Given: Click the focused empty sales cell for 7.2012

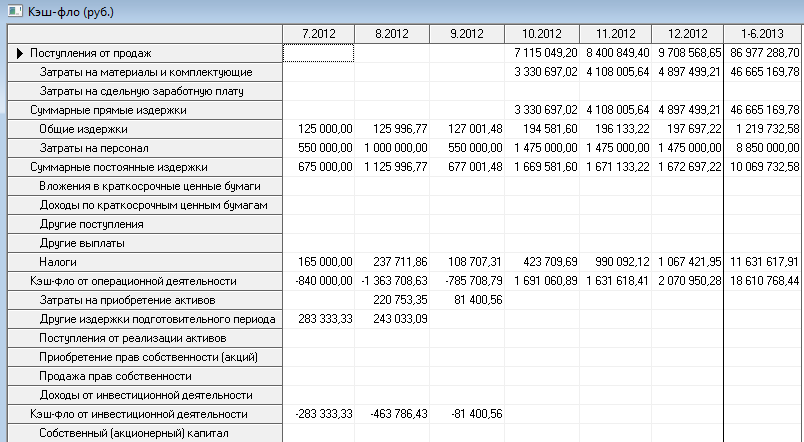Looking at the screenshot, I should 318,53.
